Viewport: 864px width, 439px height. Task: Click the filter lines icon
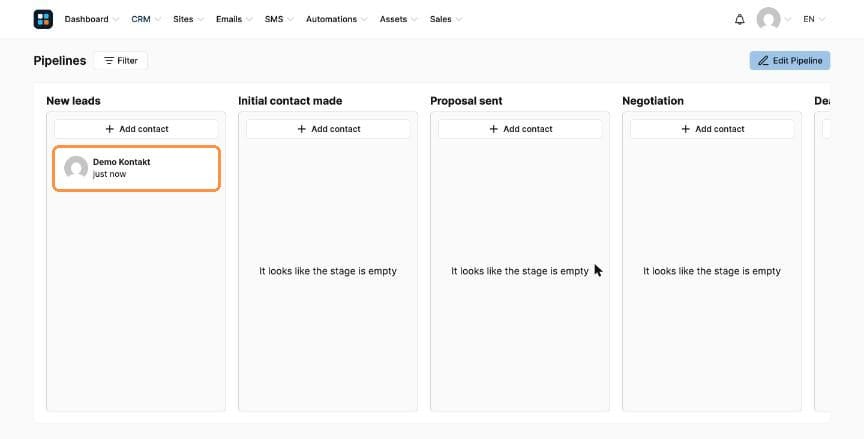(109, 61)
